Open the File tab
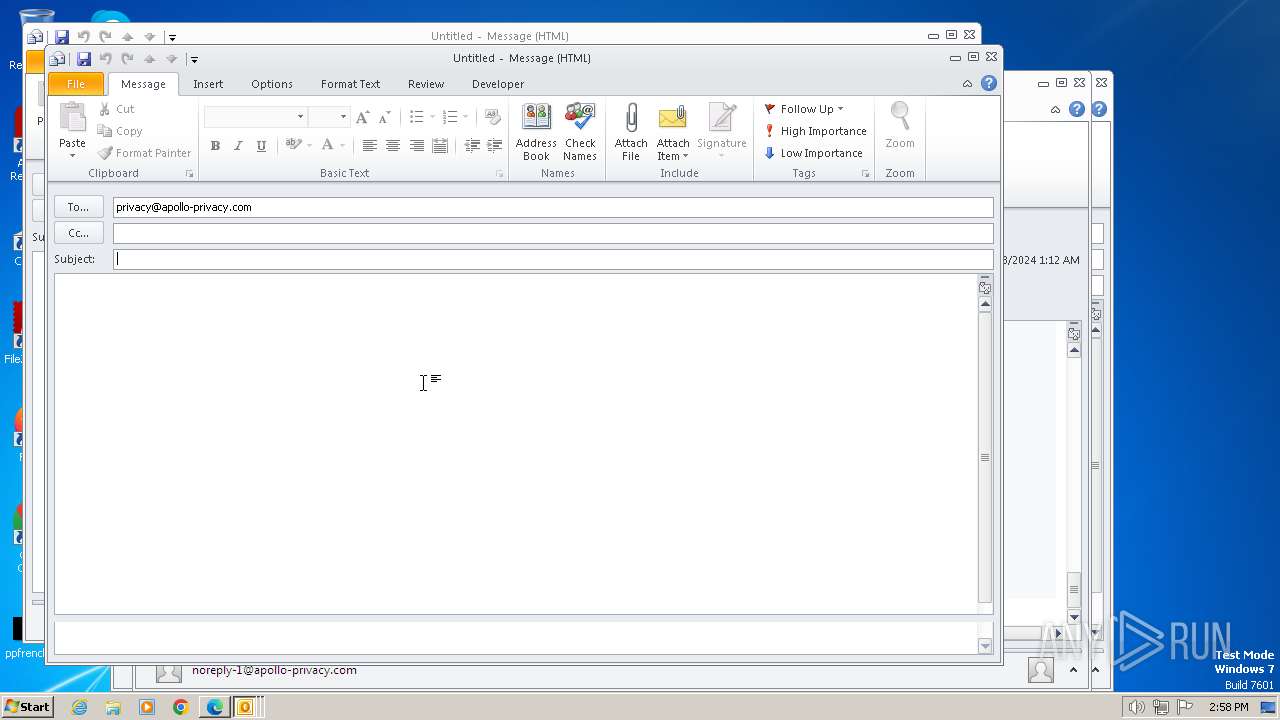Viewport: 1280px width, 720px height. point(76,84)
